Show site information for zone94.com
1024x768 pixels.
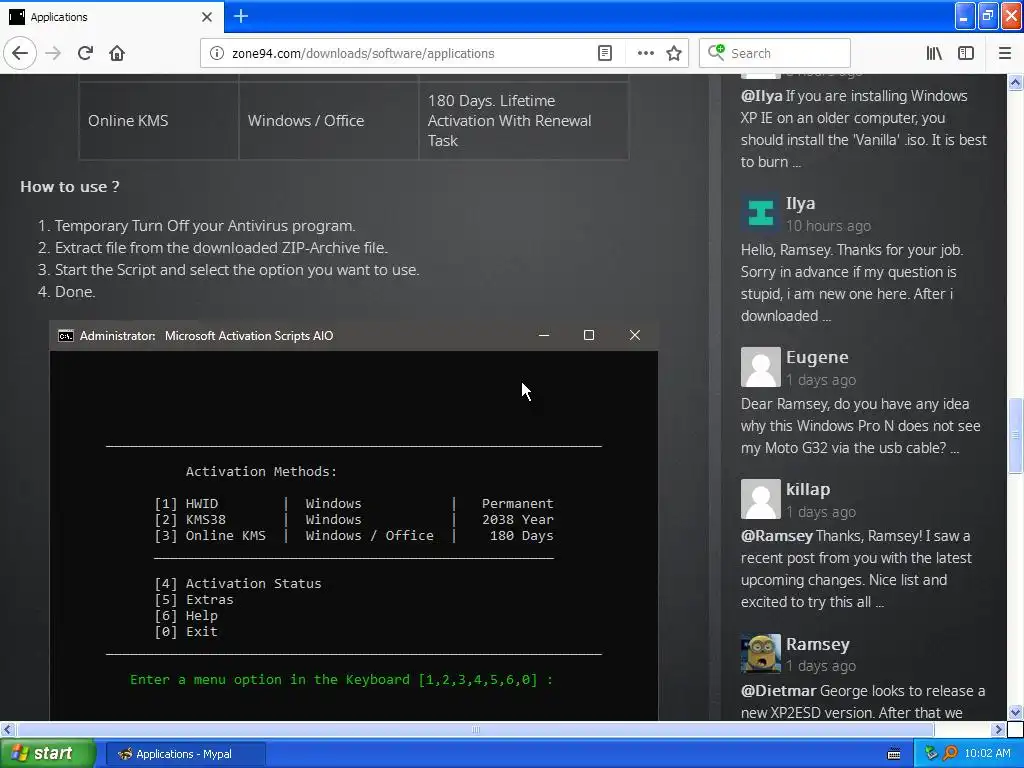pos(217,53)
